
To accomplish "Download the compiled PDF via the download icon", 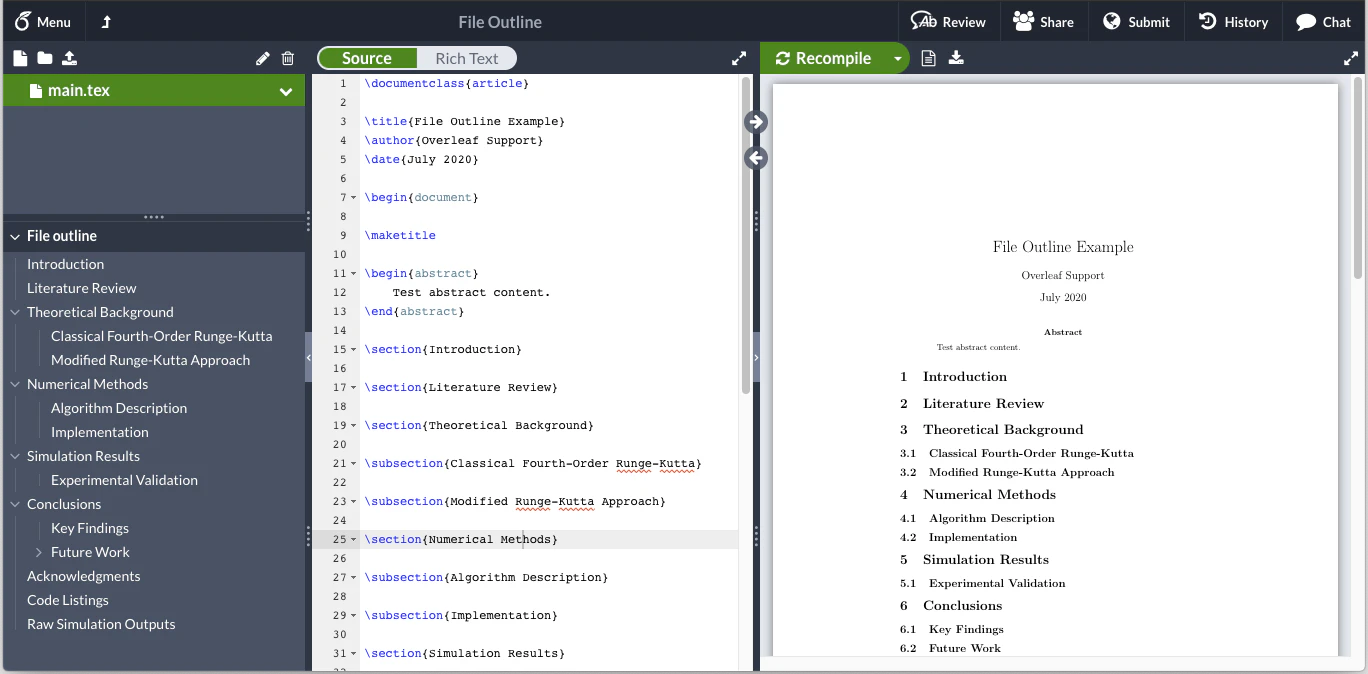I will [955, 58].
